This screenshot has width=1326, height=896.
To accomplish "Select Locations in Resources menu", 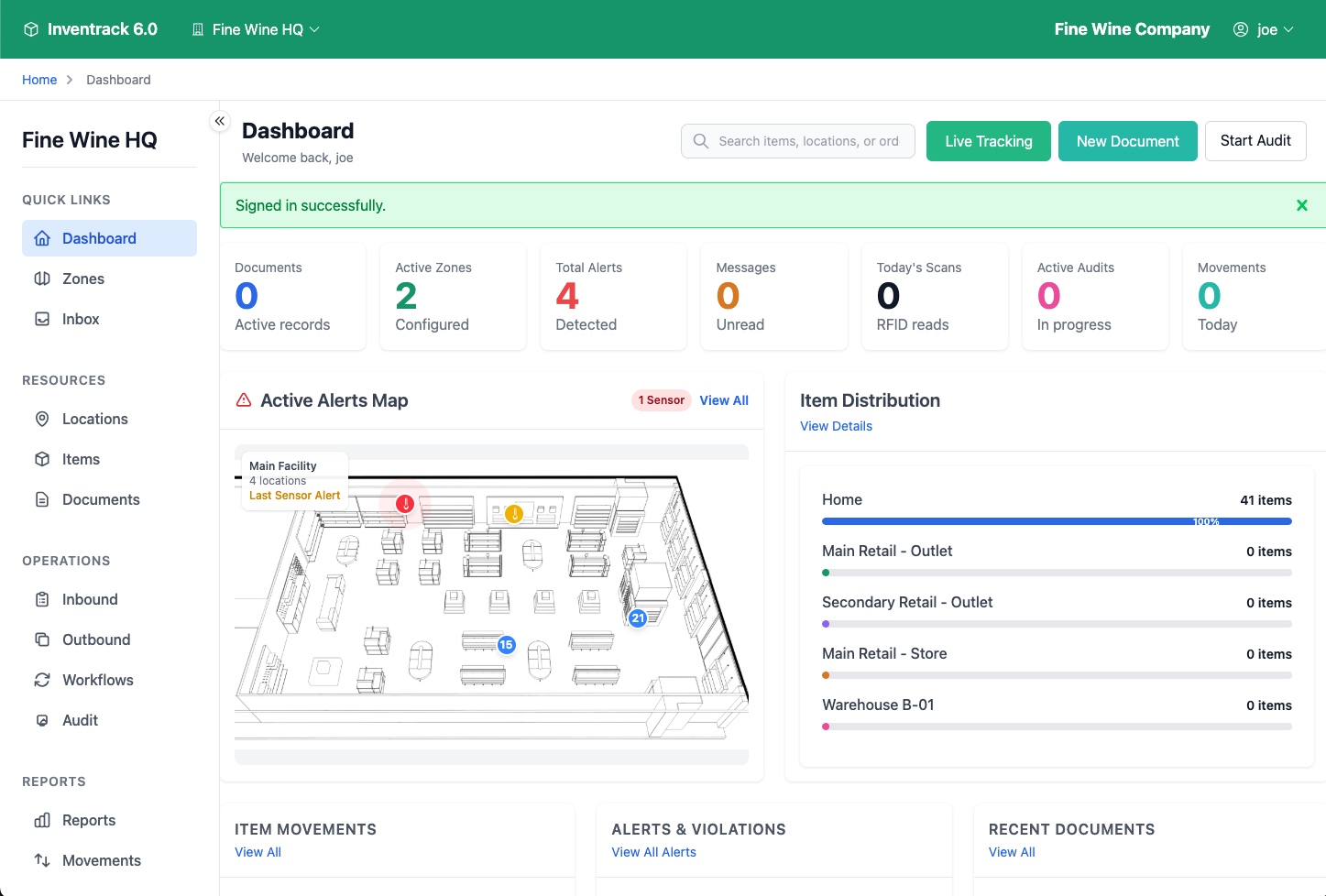I will click(x=94, y=419).
